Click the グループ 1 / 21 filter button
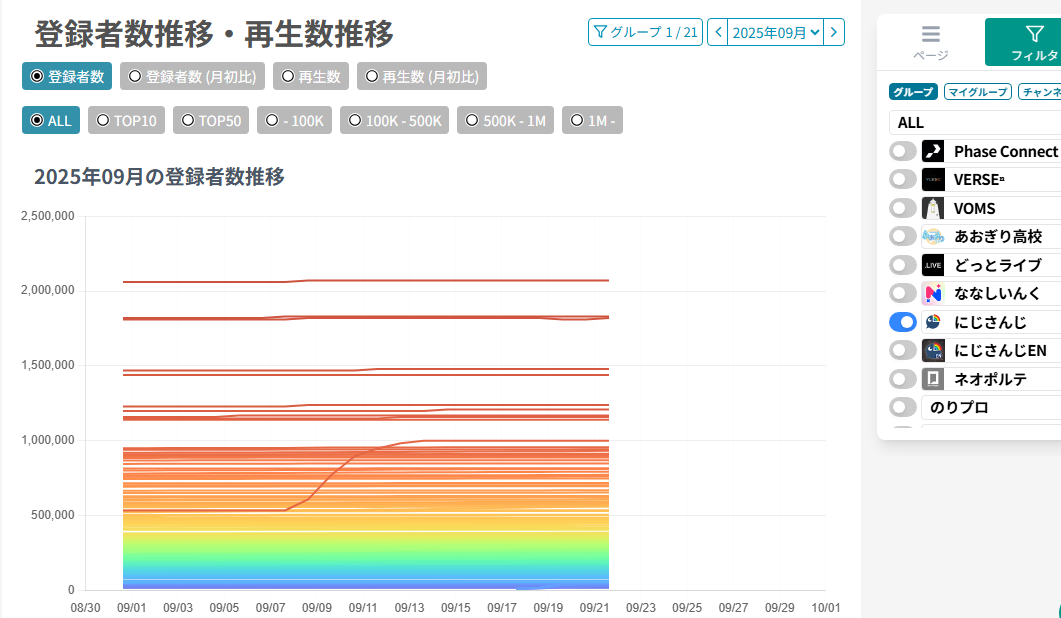1061x618 pixels. [x=644, y=32]
